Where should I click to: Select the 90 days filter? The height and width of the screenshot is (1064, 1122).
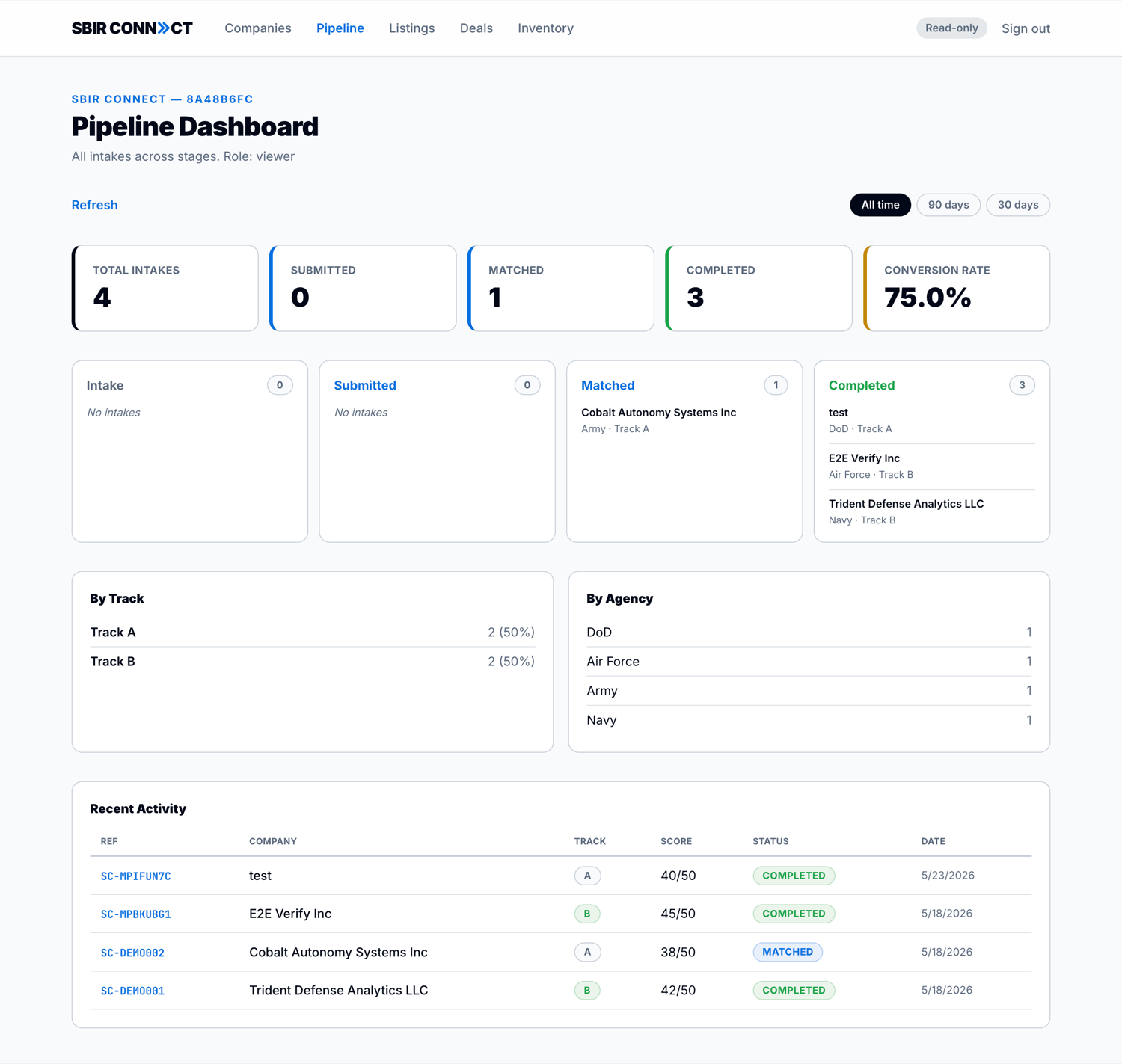[948, 205]
